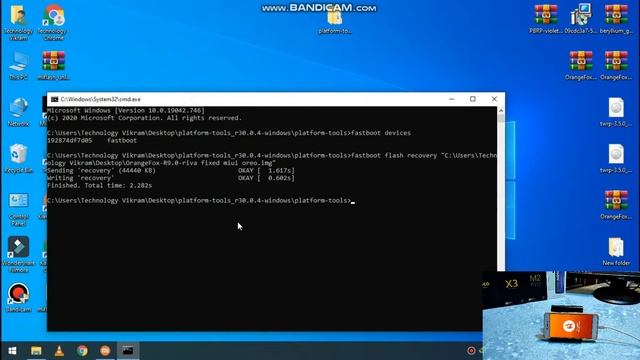This screenshot has width=640, height=360.
Task: Click the red recording indicator in the tray
Action: coord(471,351)
